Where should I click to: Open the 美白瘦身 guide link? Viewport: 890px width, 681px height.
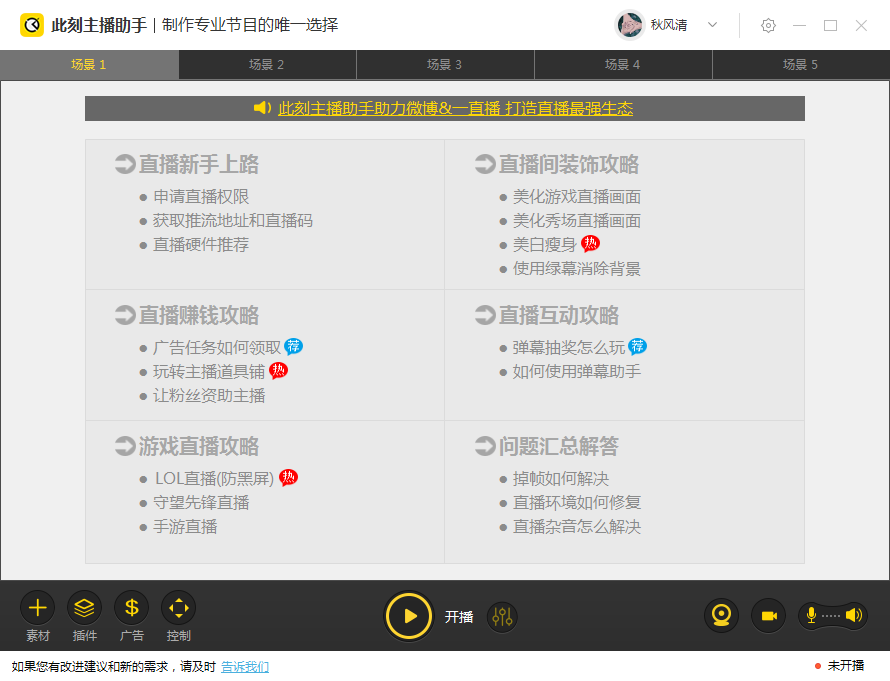tap(544, 244)
